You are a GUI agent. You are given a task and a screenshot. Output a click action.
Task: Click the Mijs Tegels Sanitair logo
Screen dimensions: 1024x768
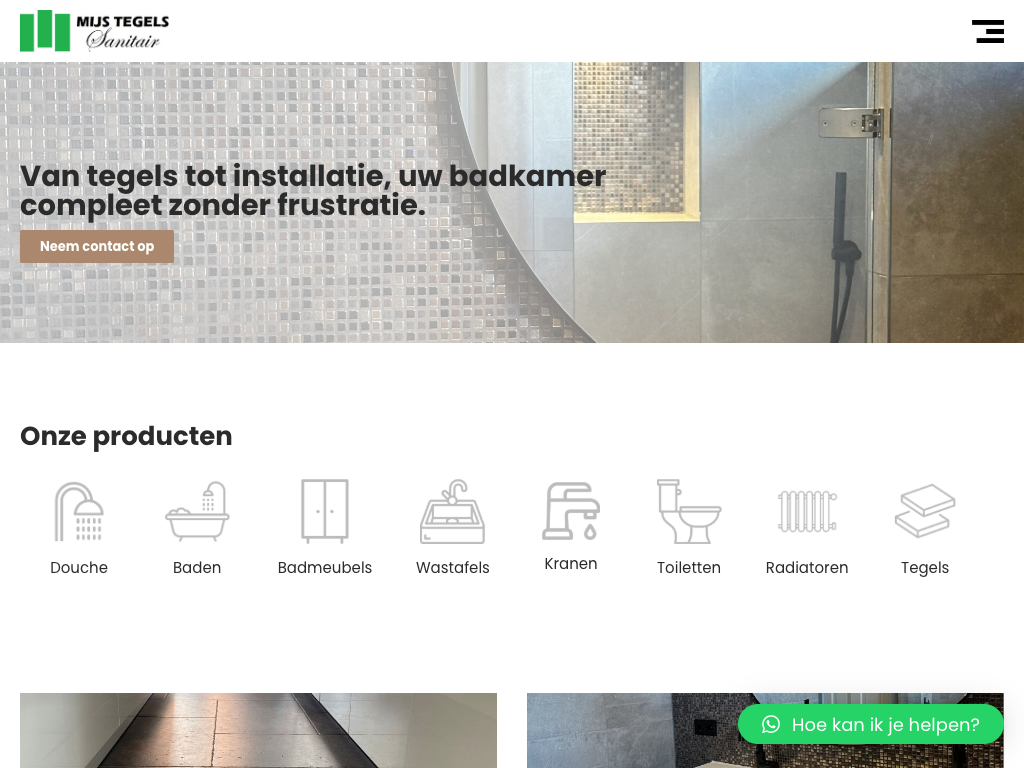point(95,31)
